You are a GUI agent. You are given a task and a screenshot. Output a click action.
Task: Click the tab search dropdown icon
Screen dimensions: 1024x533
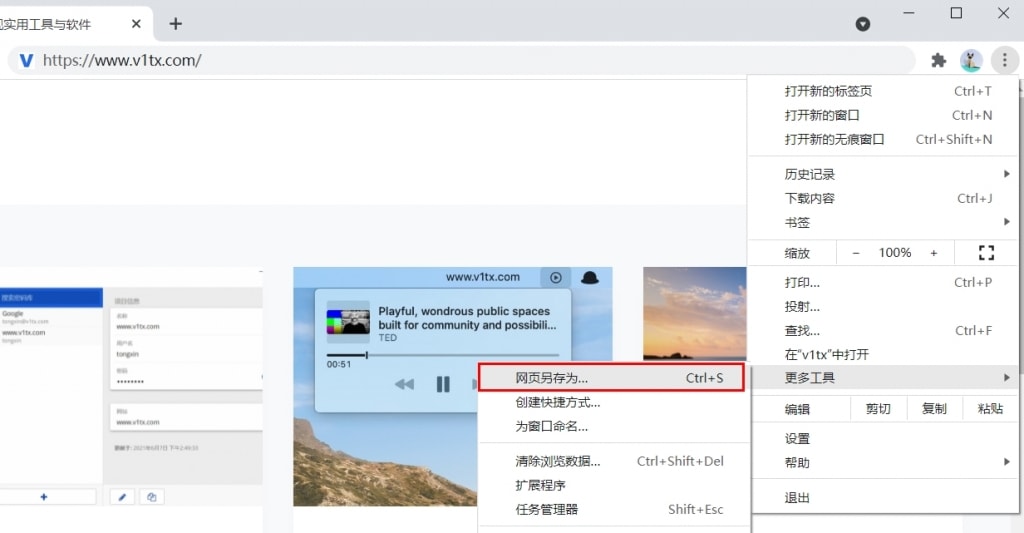[x=863, y=24]
